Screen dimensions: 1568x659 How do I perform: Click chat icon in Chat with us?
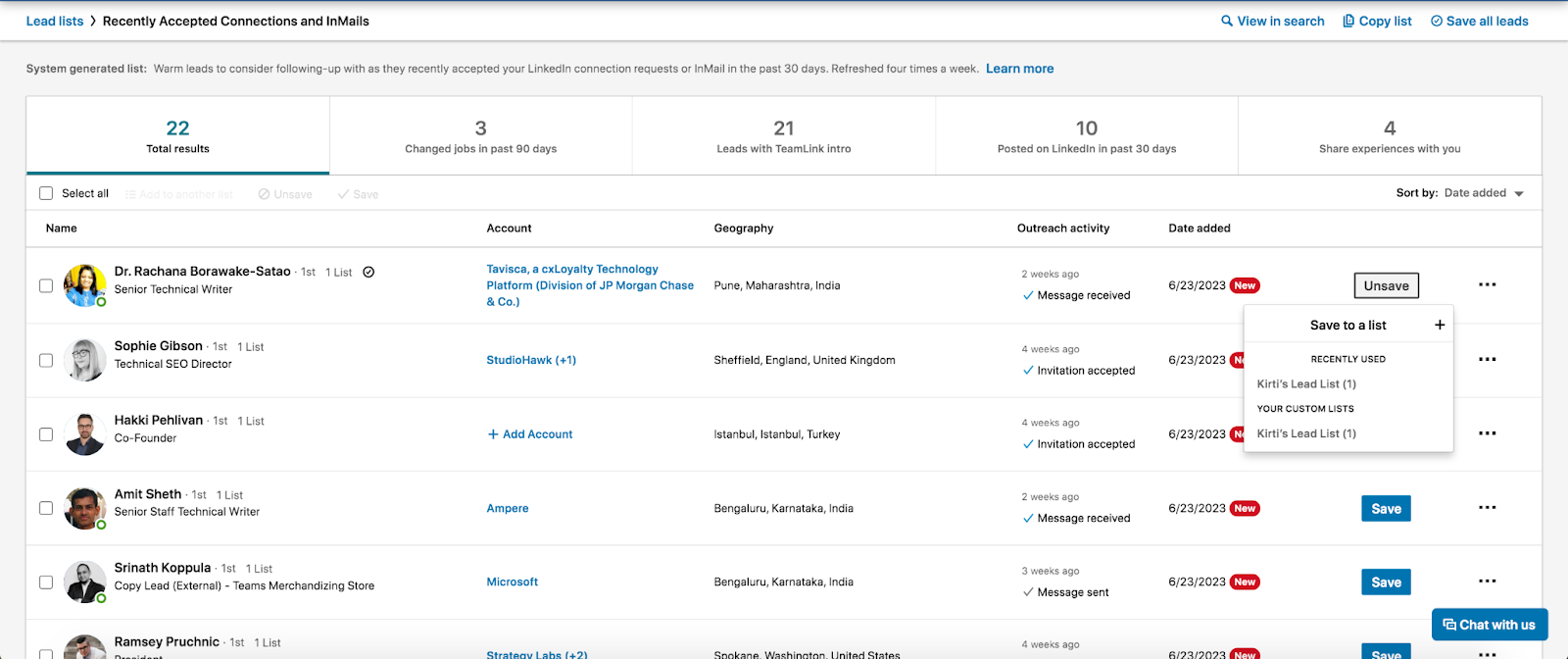(x=1449, y=625)
